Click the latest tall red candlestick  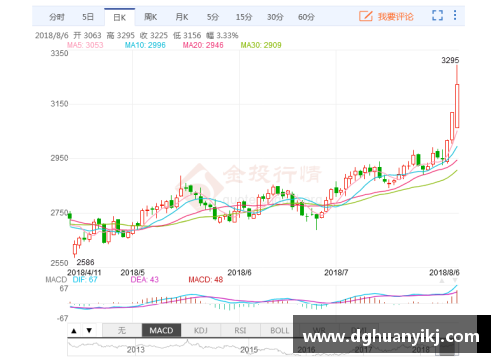pos(457,106)
